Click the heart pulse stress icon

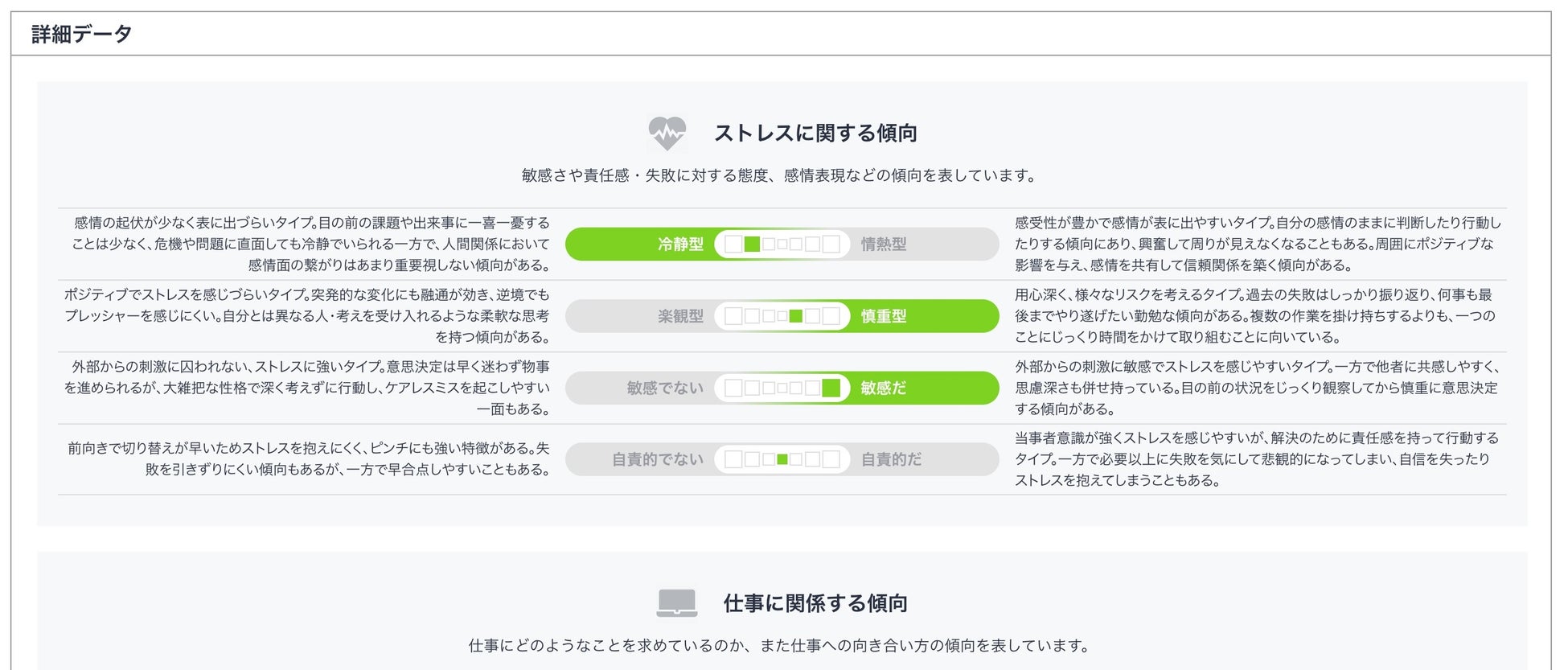click(x=667, y=134)
